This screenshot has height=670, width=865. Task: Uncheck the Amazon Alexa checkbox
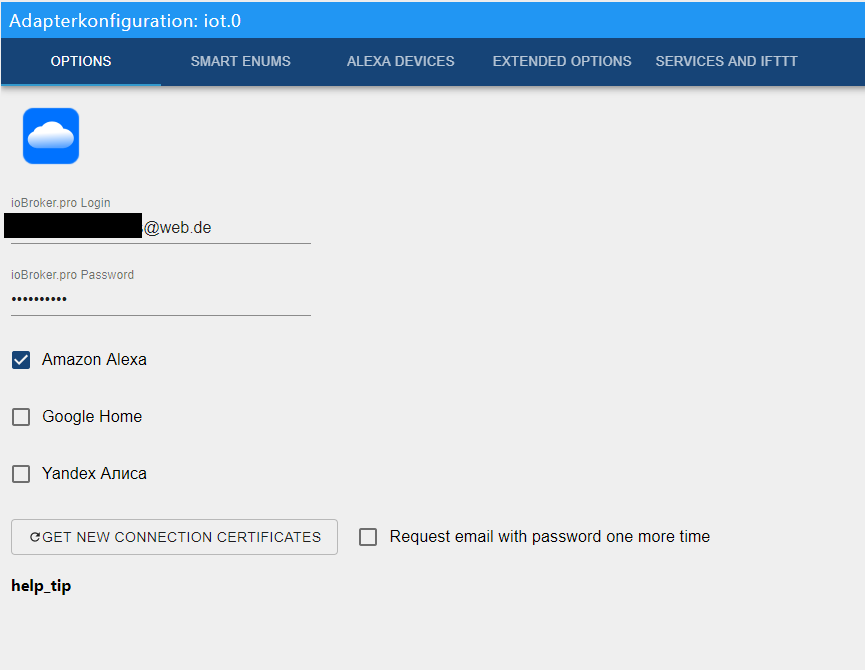click(x=21, y=360)
